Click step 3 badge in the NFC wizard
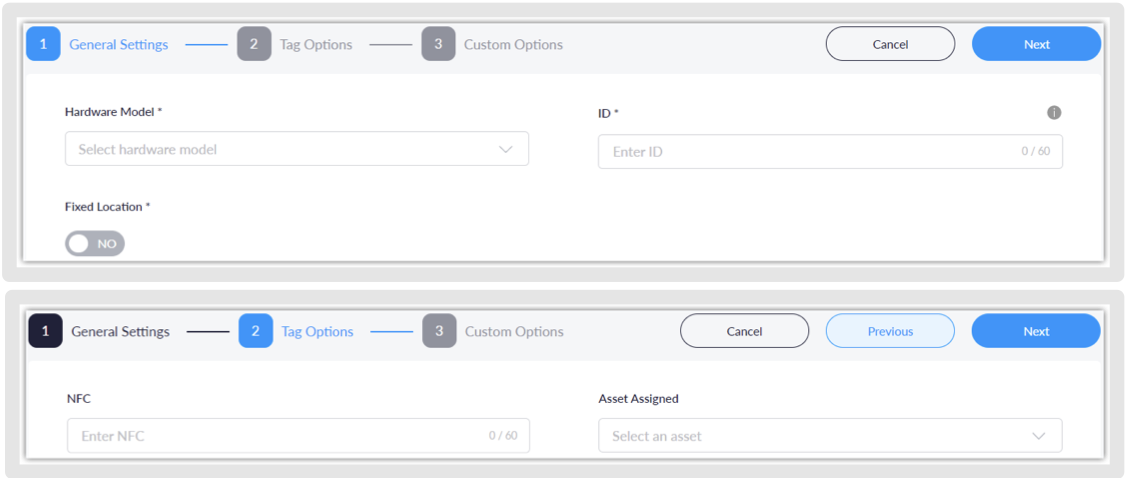Viewport: 1126px width, 478px height. [x=439, y=331]
